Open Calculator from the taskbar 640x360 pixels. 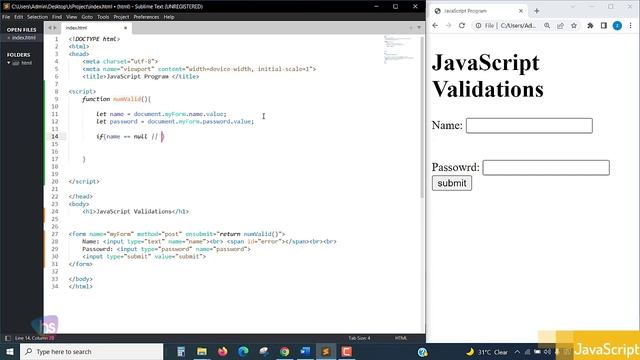pos(181,351)
